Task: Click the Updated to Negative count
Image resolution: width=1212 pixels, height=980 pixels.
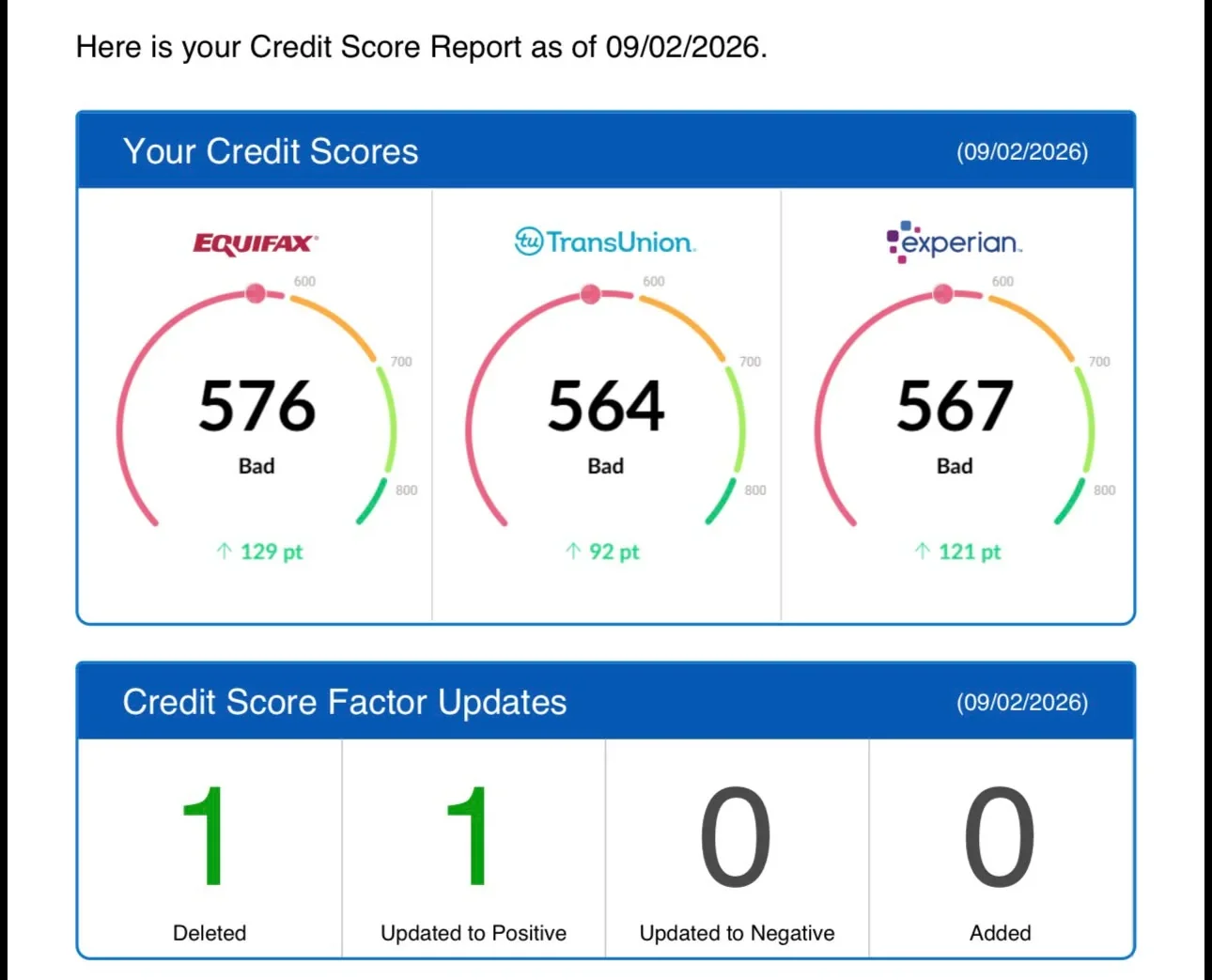Action: pyautogui.click(x=736, y=836)
